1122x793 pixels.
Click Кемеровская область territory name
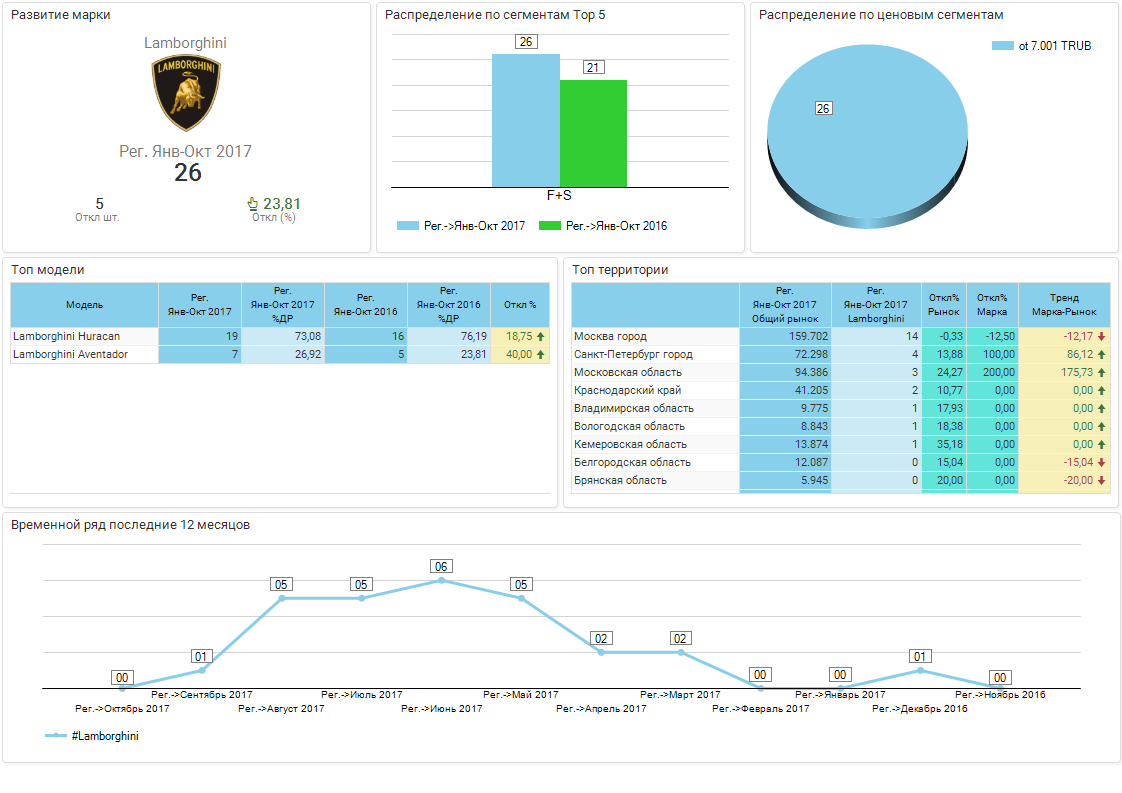coord(630,444)
